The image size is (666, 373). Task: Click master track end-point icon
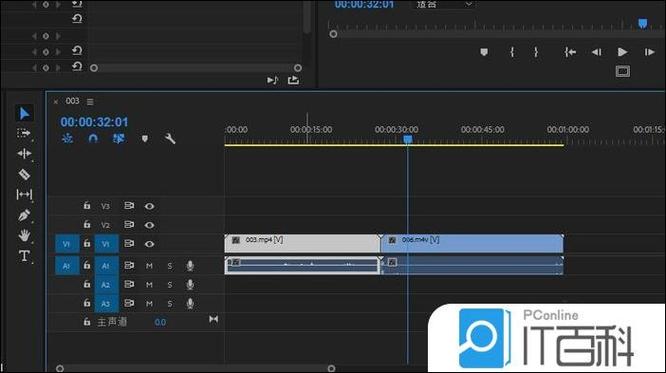click(214, 319)
